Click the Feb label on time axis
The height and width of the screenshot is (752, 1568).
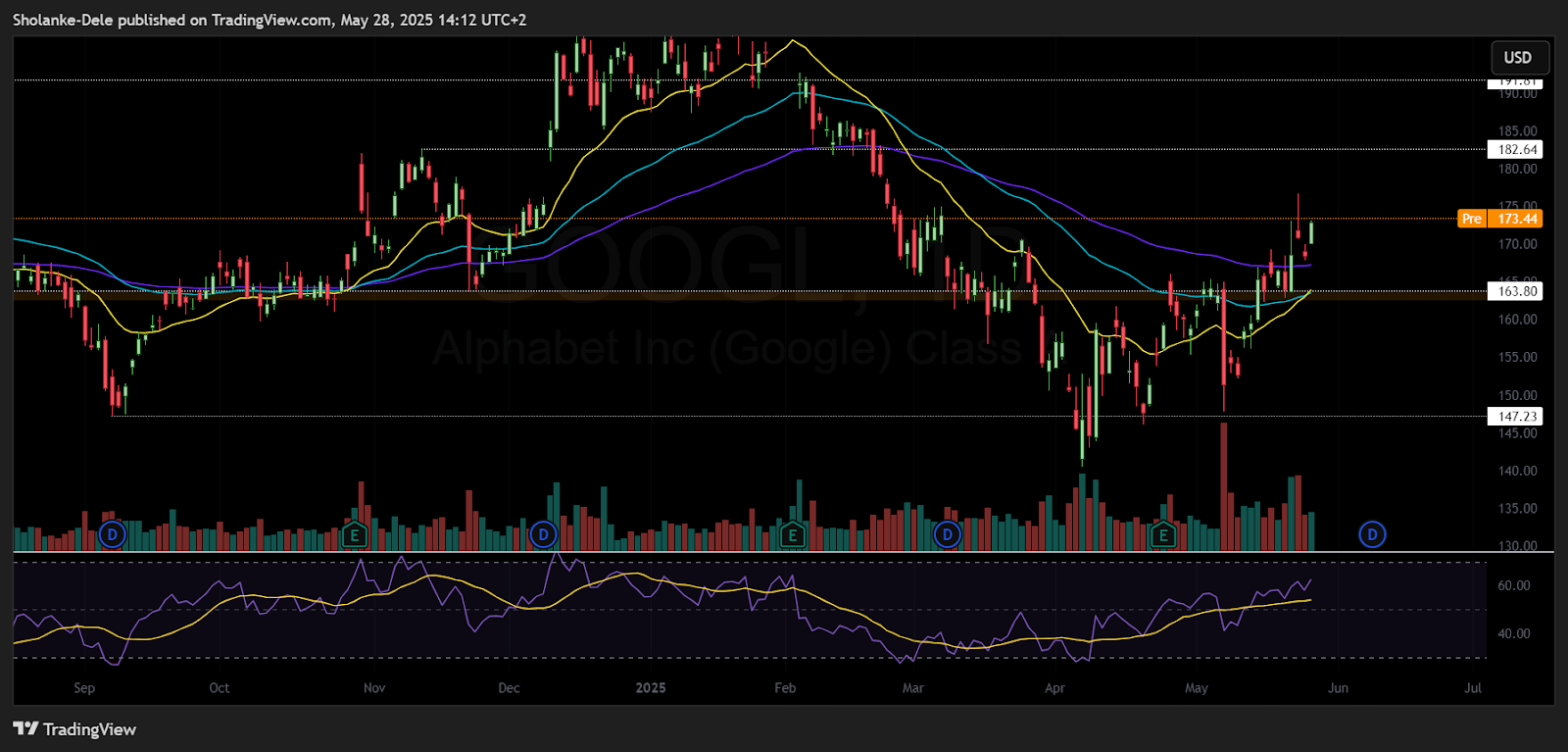coord(785,688)
